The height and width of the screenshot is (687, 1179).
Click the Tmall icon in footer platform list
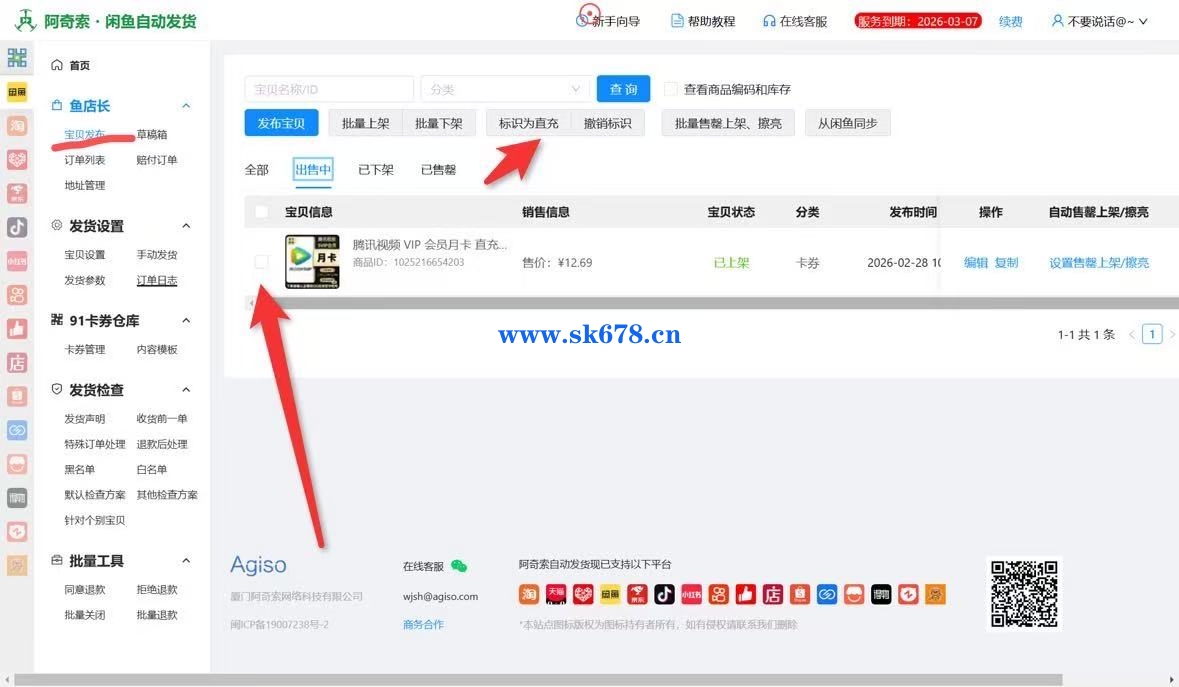556,595
